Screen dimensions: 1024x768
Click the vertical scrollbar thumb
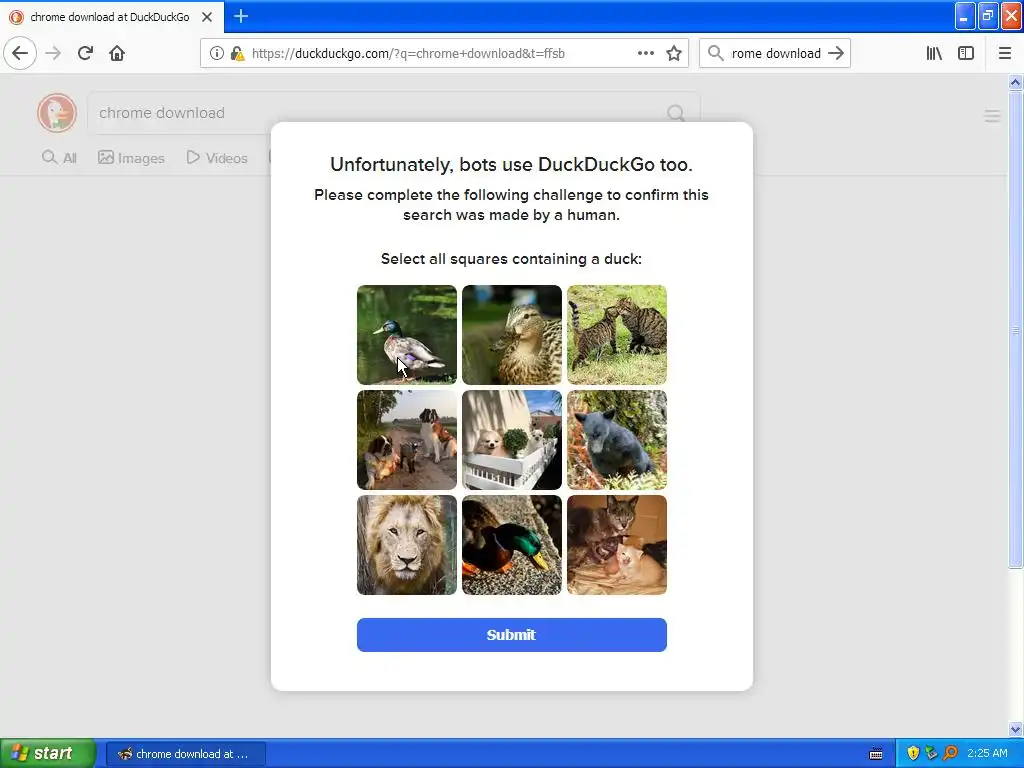pyautogui.click(x=1016, y=330)
